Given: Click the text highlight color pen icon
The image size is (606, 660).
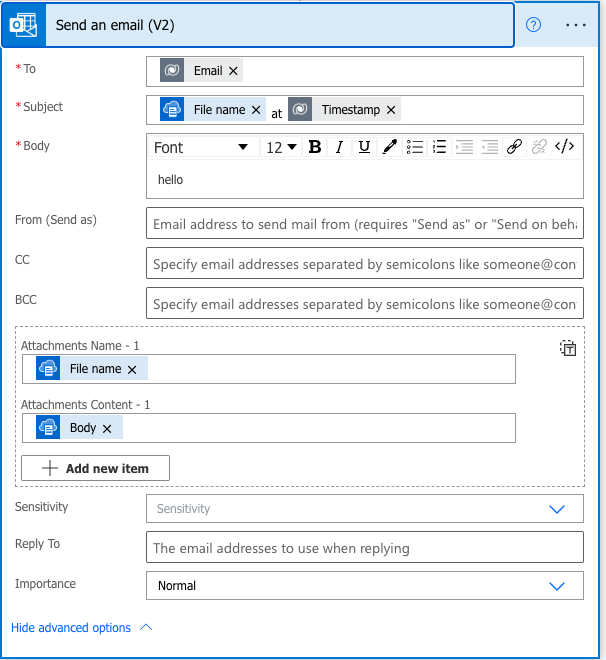Looking at the screenshot, I should 389,147.
